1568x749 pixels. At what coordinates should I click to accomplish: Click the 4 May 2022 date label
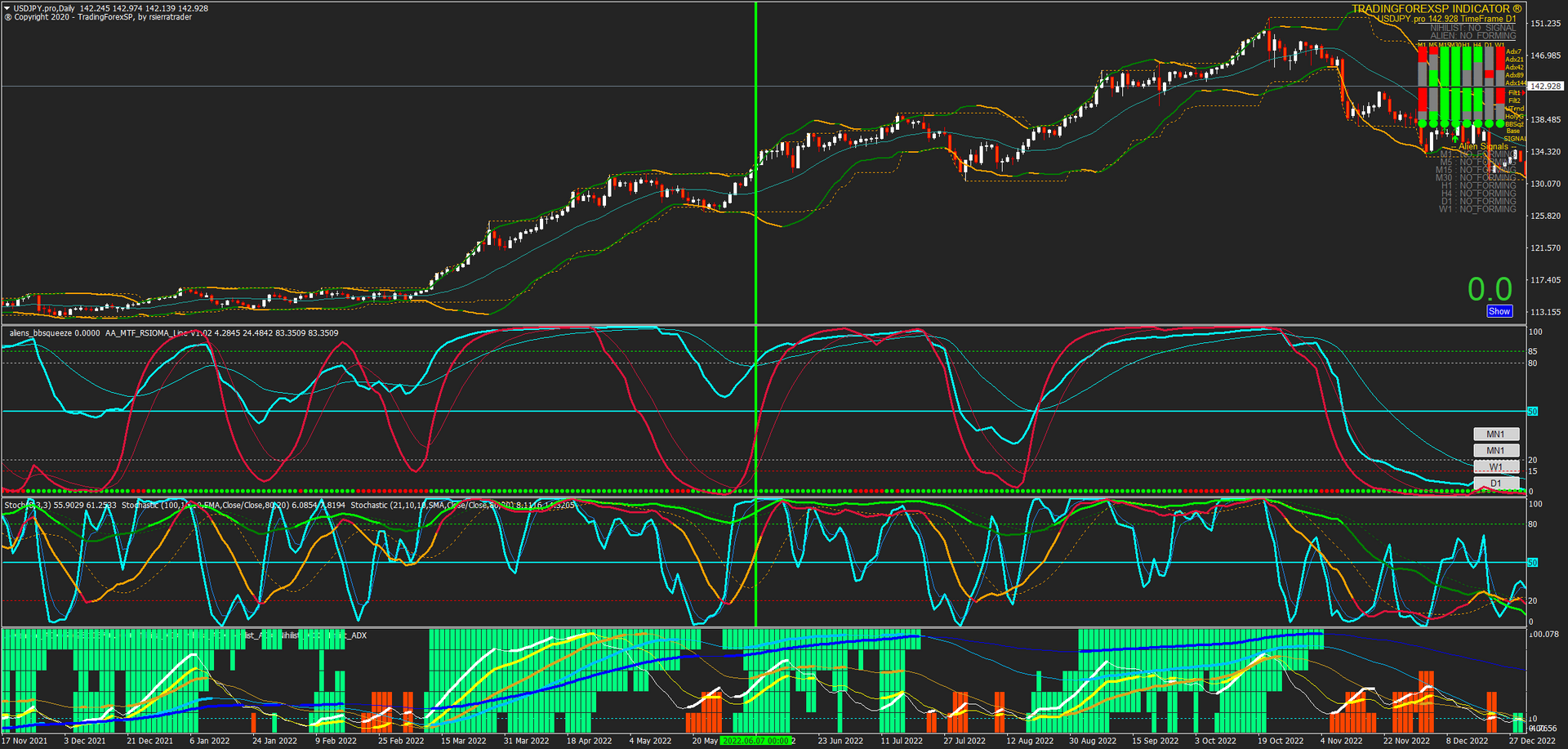pos(650,741)
